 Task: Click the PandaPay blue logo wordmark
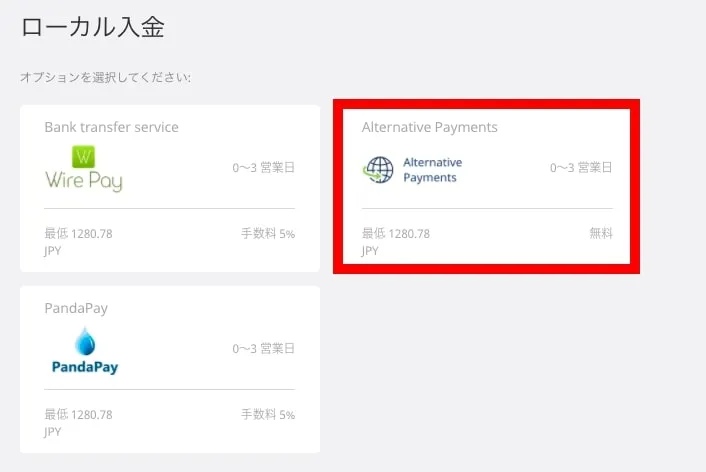tap(85, 367)
